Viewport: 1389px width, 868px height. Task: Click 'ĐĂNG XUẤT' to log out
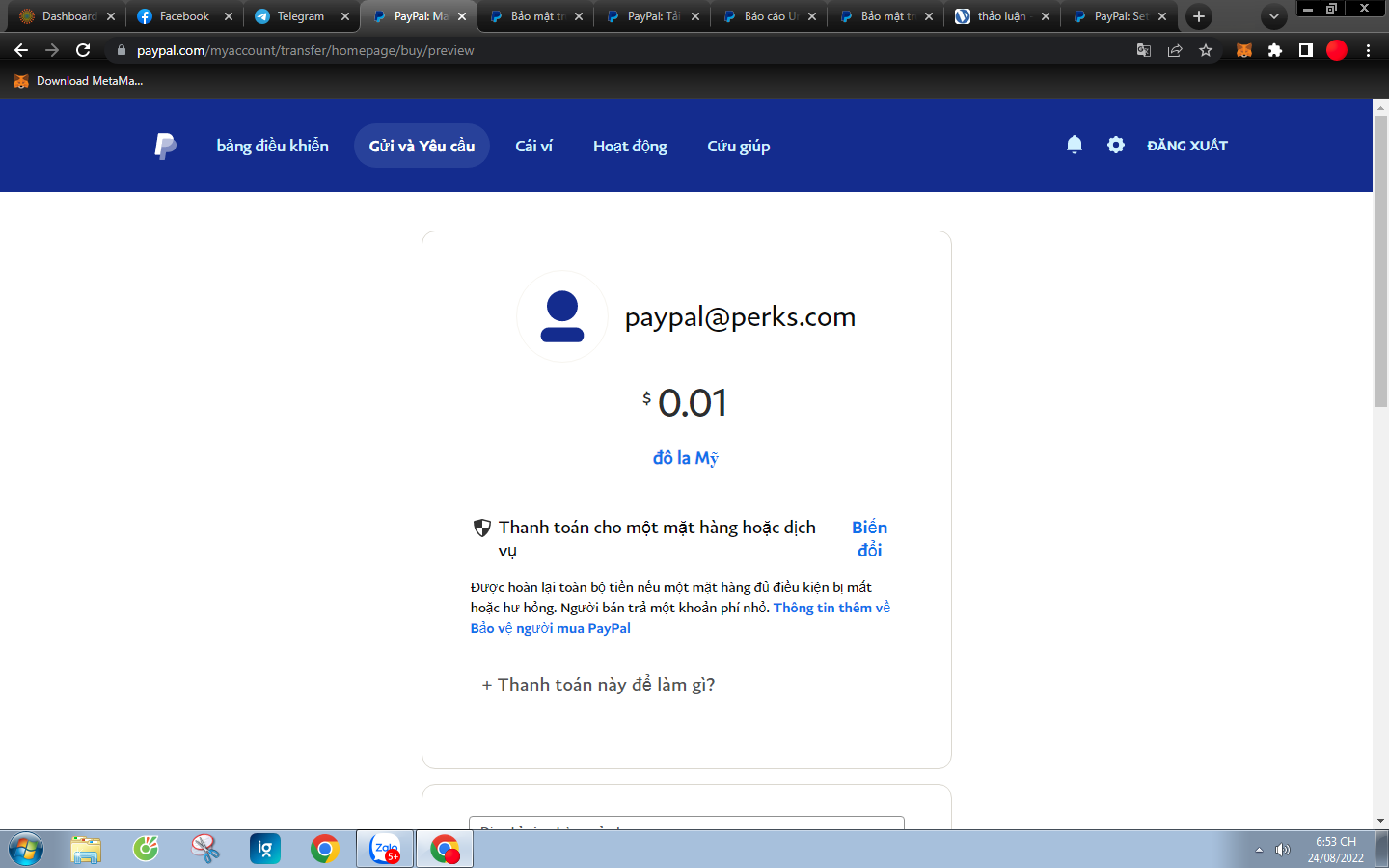coord(1187,145)
